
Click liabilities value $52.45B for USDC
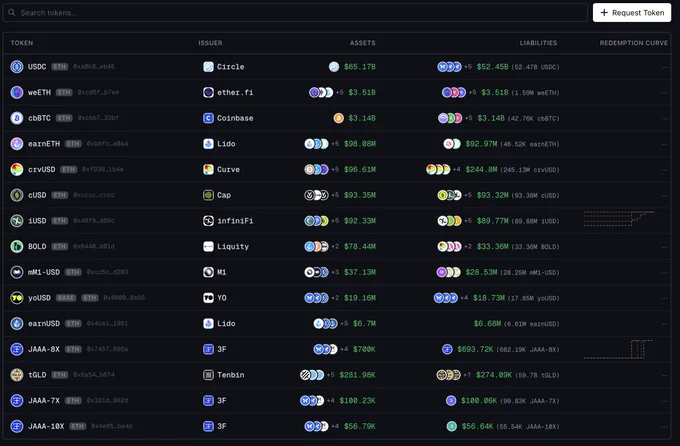[x=493, y=67]
